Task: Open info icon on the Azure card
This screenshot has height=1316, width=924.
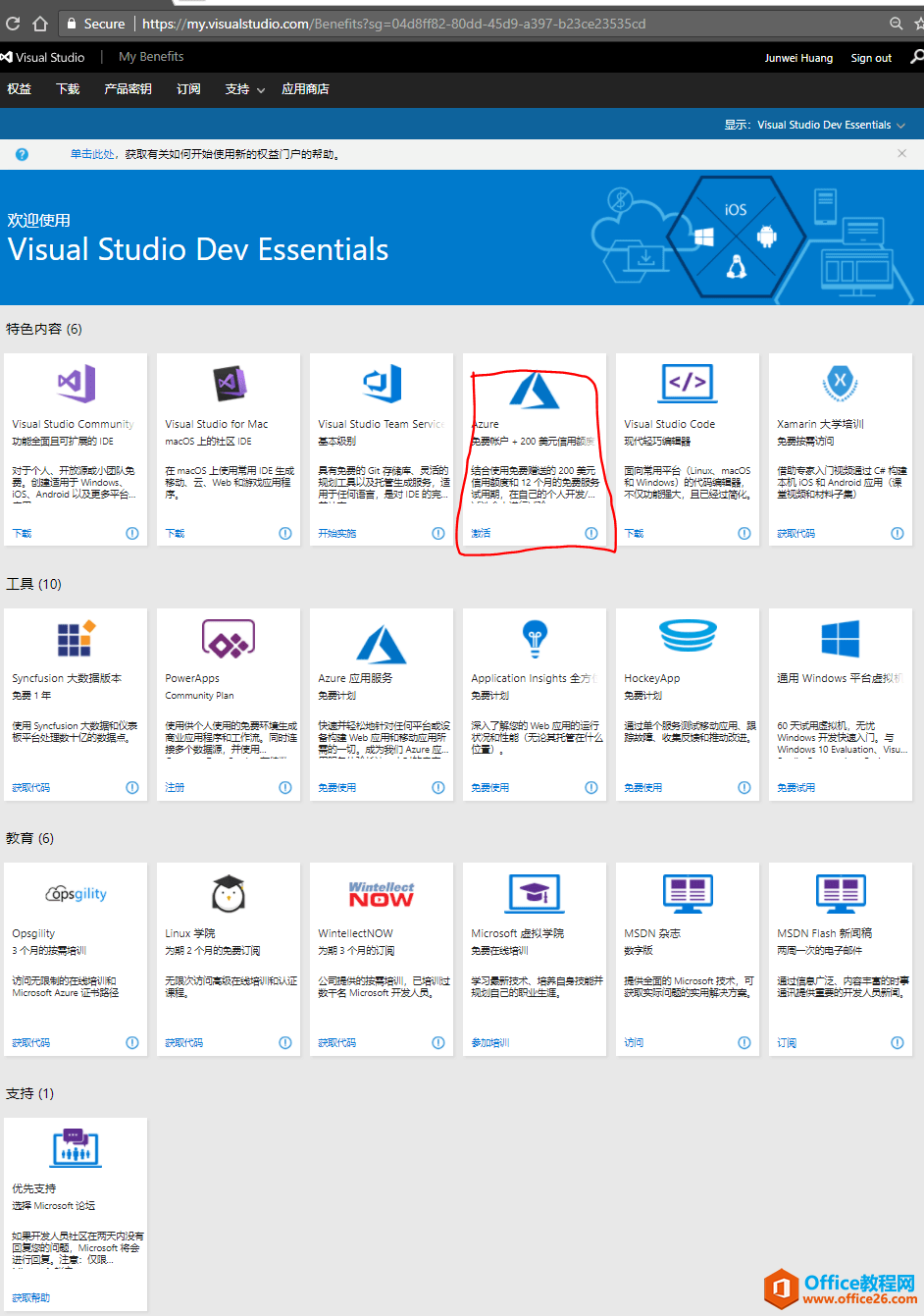Action: 591,533
